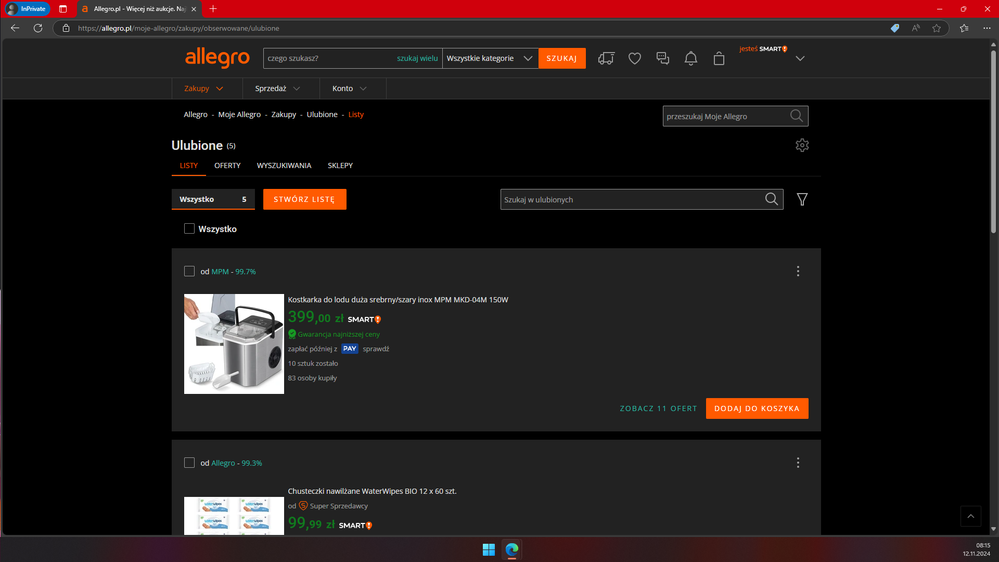Refresh the browser page

tap(38, 28)
